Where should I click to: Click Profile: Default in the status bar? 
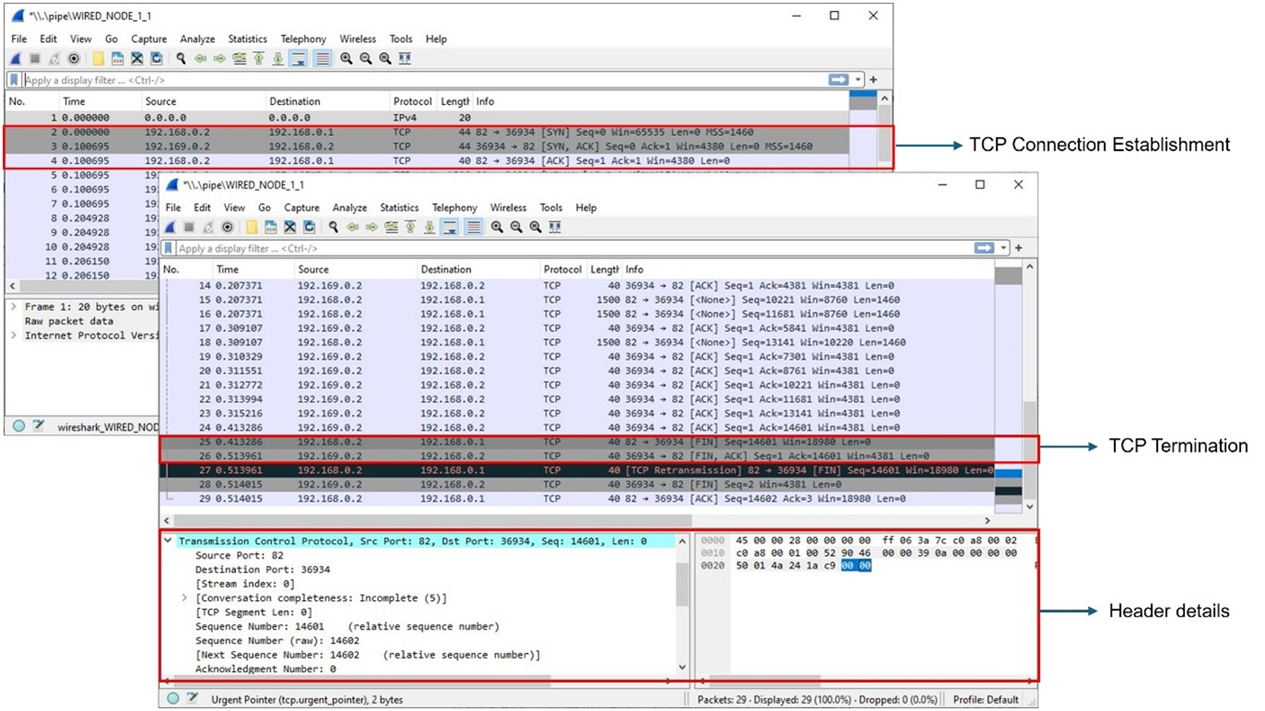(986, 699)
